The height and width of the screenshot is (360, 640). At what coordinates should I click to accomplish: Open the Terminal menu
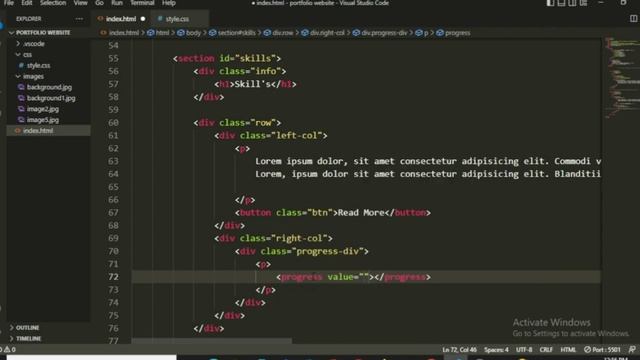[x=142, y=3]
